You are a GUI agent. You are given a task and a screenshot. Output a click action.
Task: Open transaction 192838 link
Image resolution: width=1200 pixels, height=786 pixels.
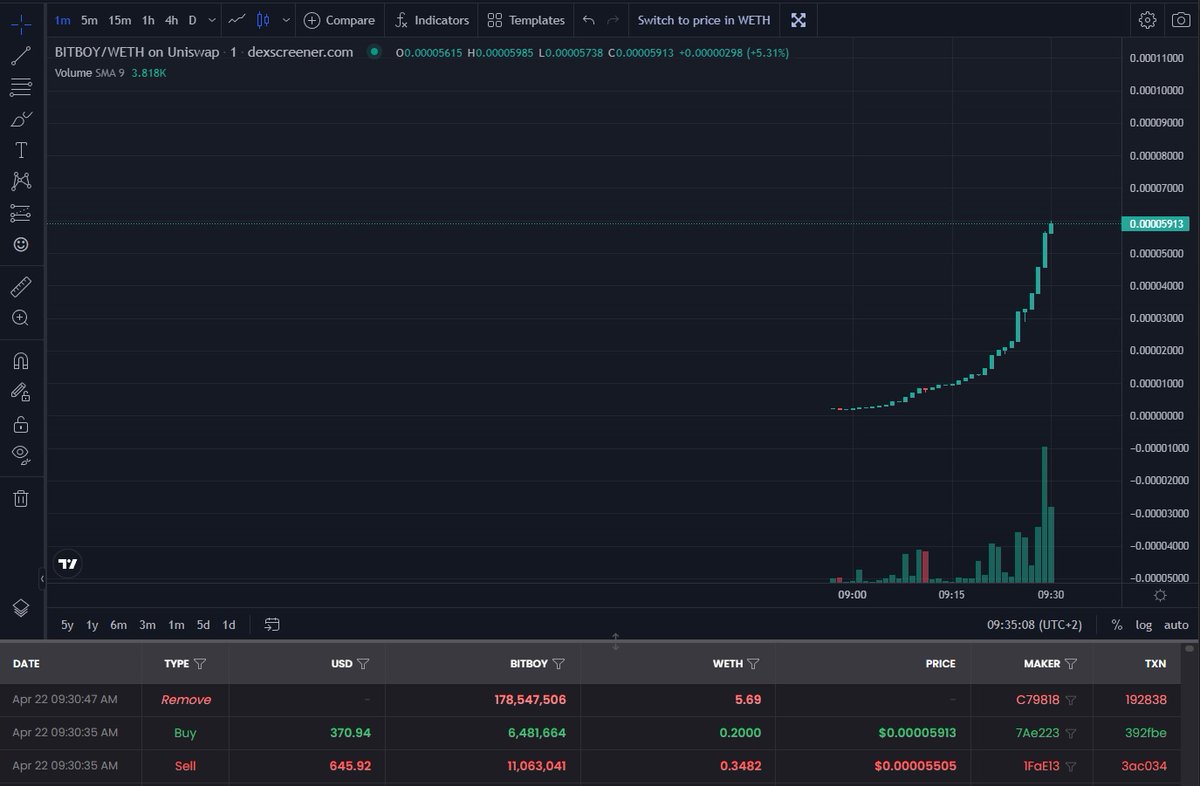pos(1146,700)
